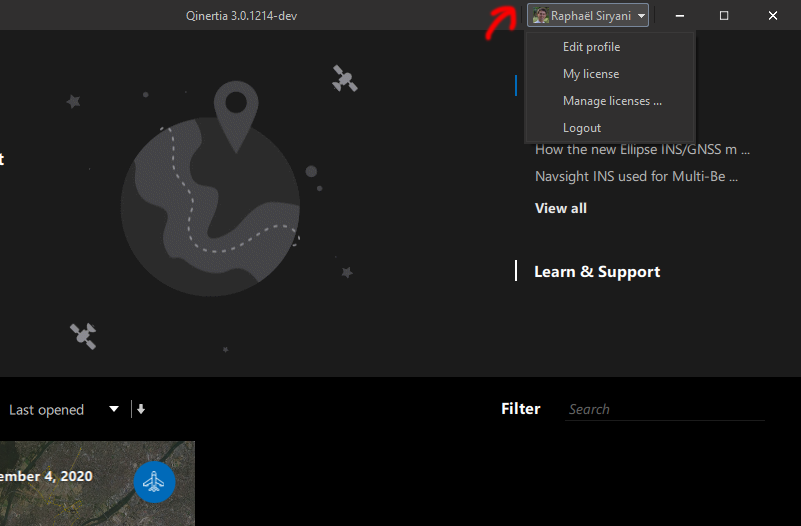
Task: Open the Navsight INS Multi-Beam article
Action: coord(636,177)
